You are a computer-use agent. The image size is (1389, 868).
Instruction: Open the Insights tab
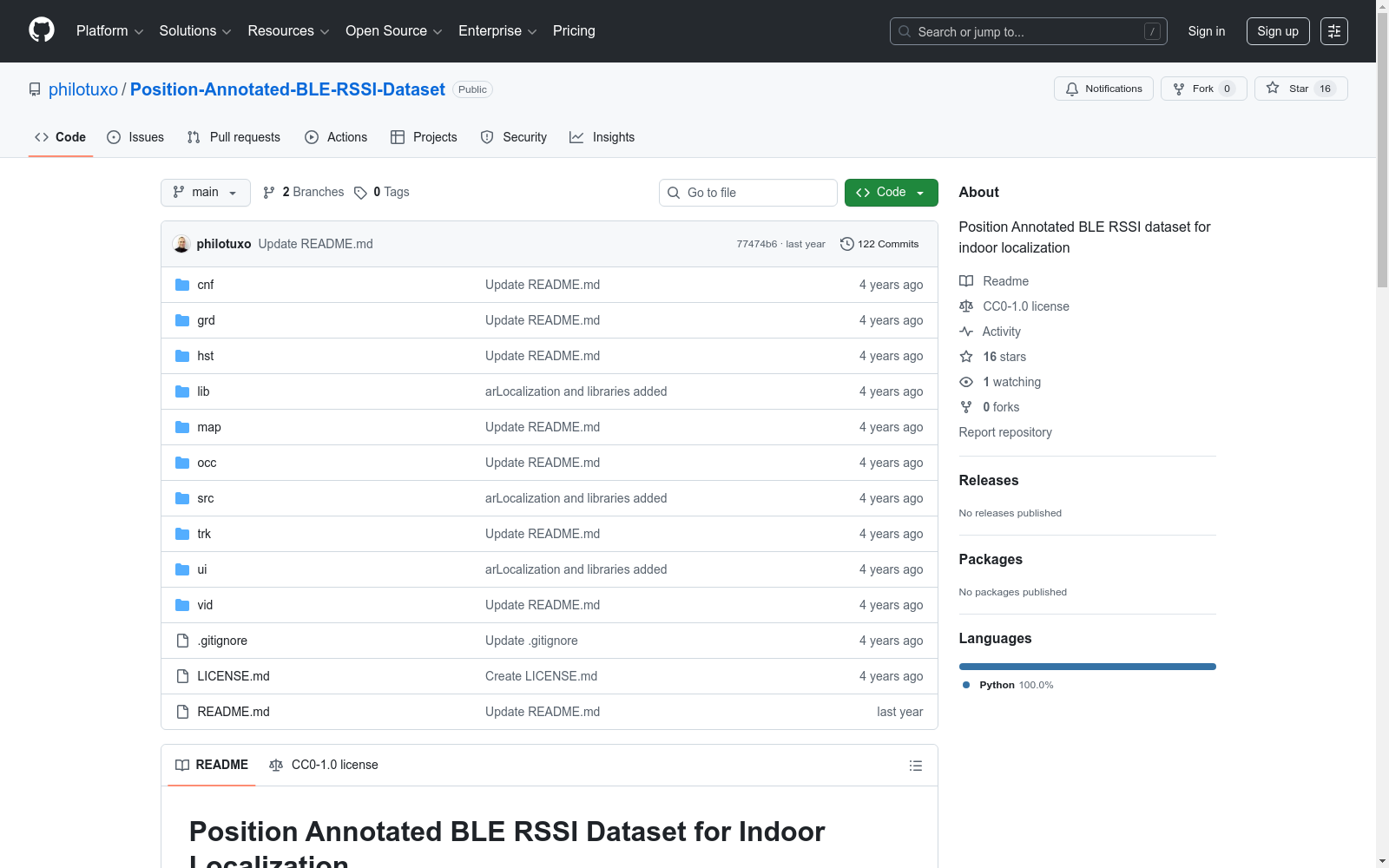click(x=602, y=137)
